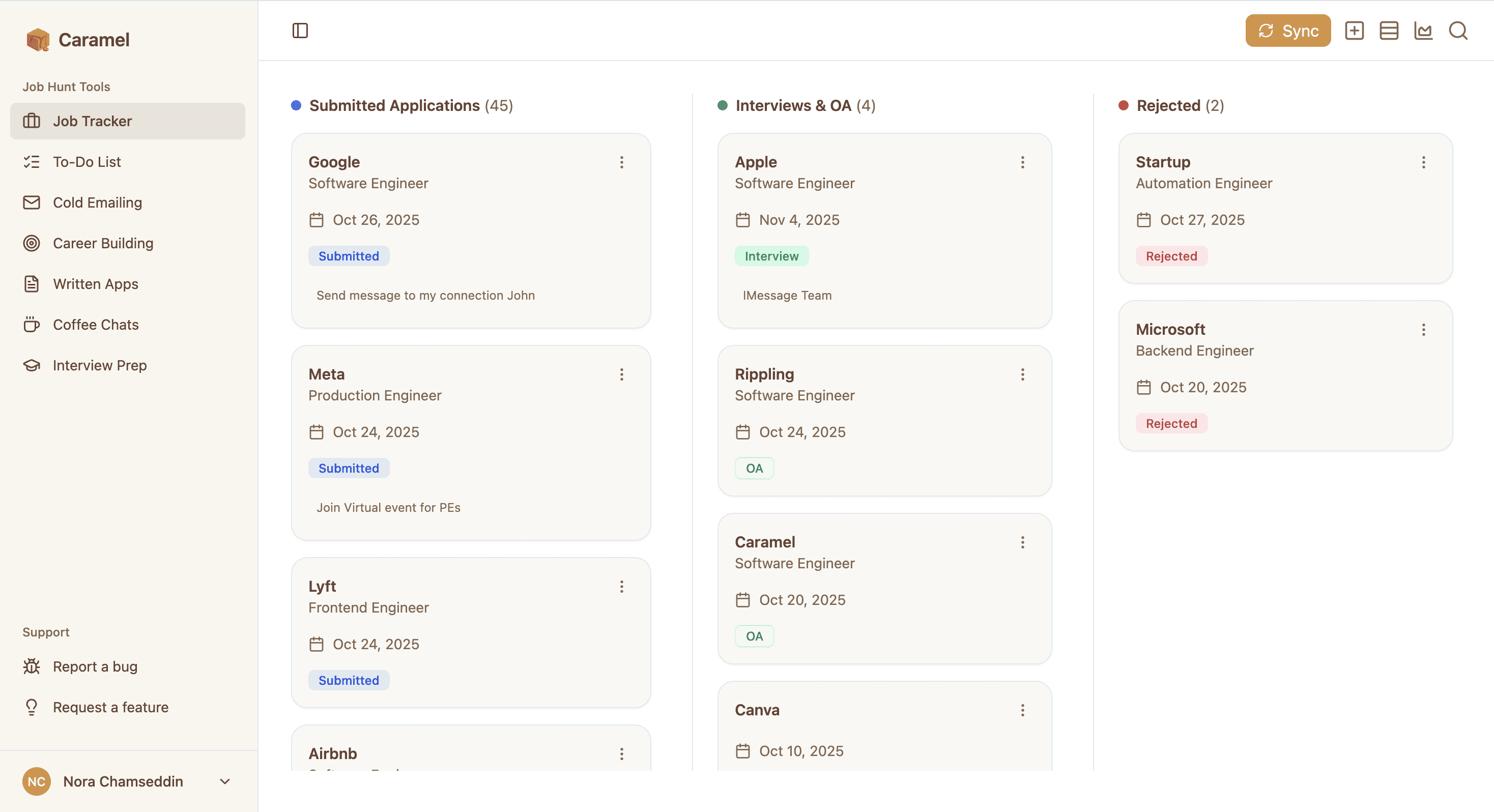Click the To-Do List checklist icon
Viewport: 1494px width, 812px height.
click(x=32, y=162)
